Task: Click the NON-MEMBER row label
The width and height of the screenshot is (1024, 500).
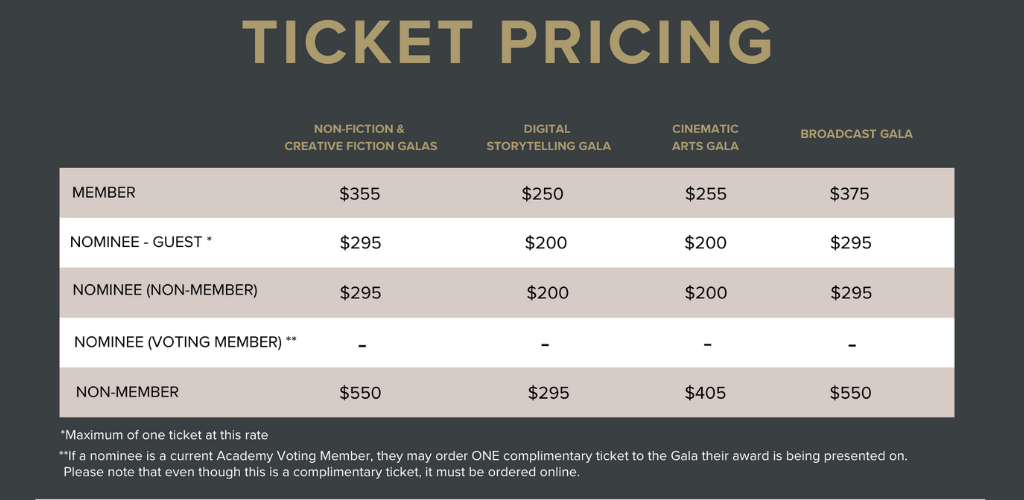Action: [x=127, y=392]
